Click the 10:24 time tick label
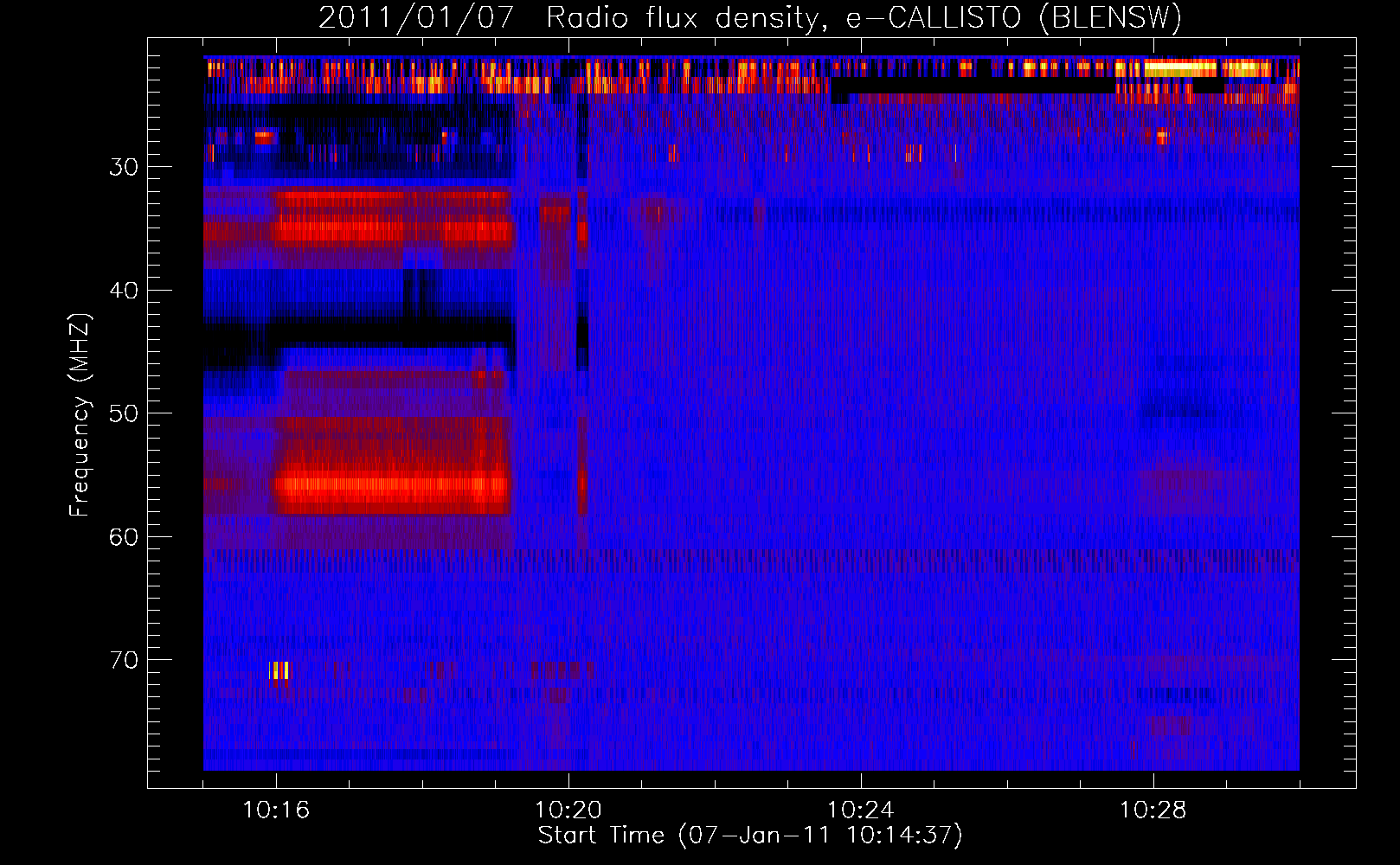 861,811
